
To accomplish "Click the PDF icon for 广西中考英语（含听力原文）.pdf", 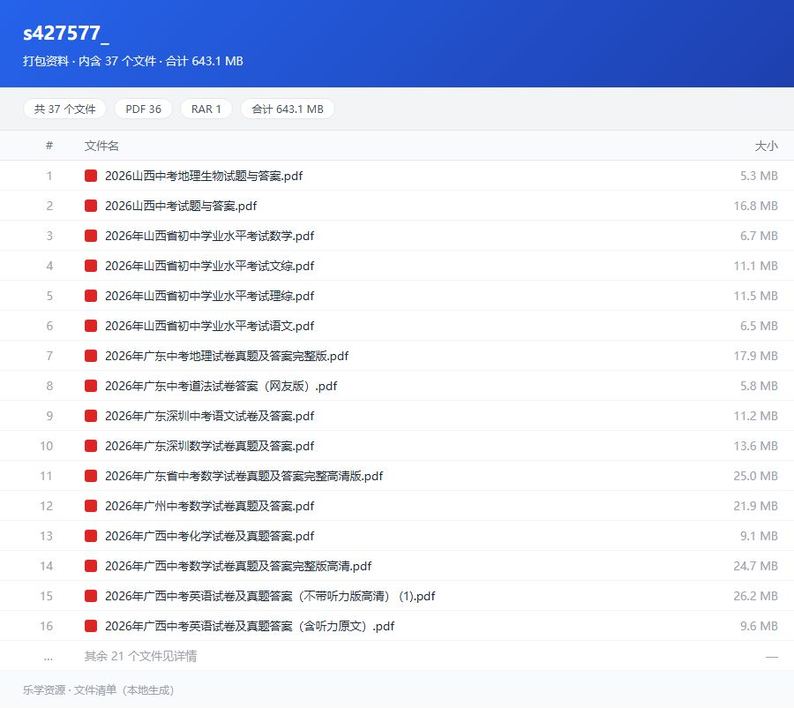I will (91, 626).
